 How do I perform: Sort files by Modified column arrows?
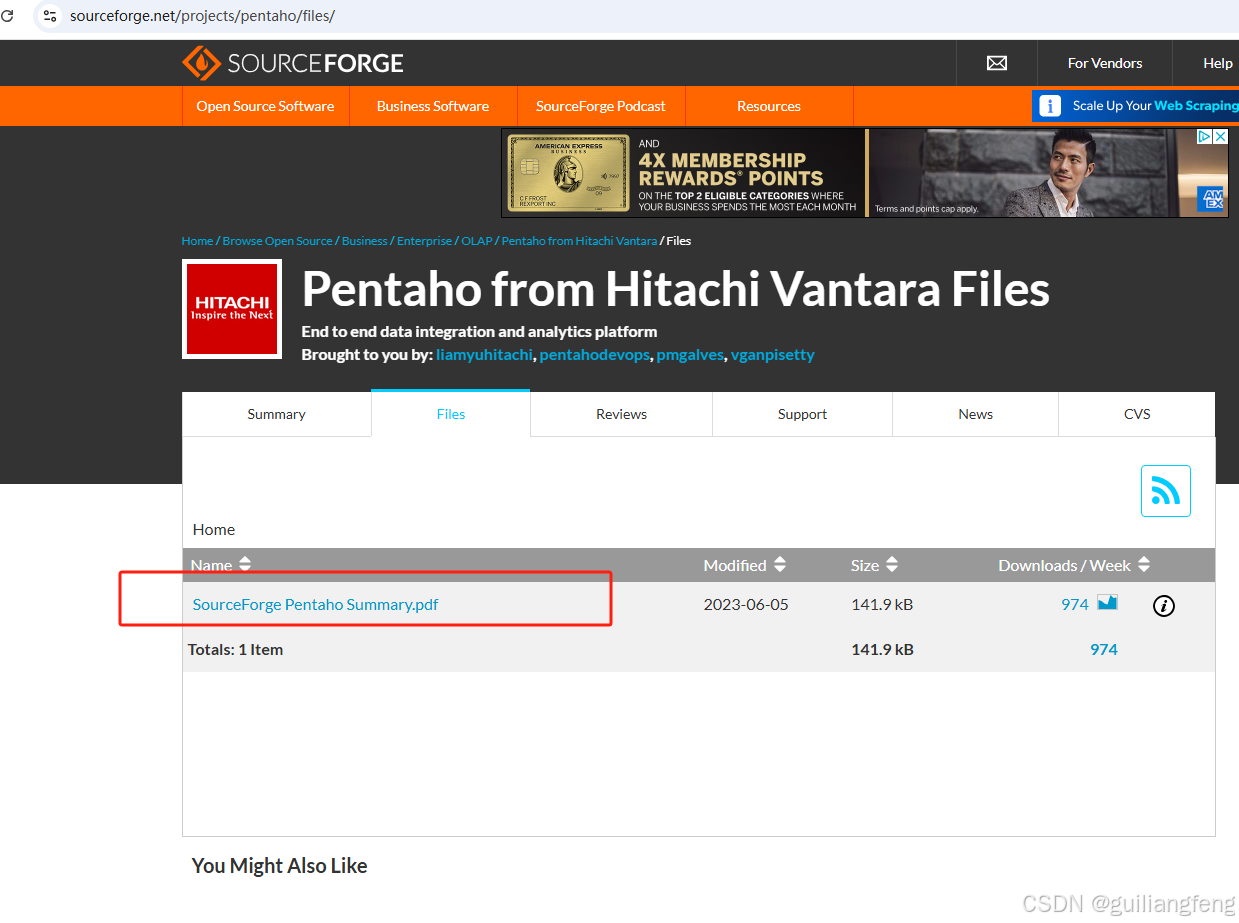pos(780,565)
